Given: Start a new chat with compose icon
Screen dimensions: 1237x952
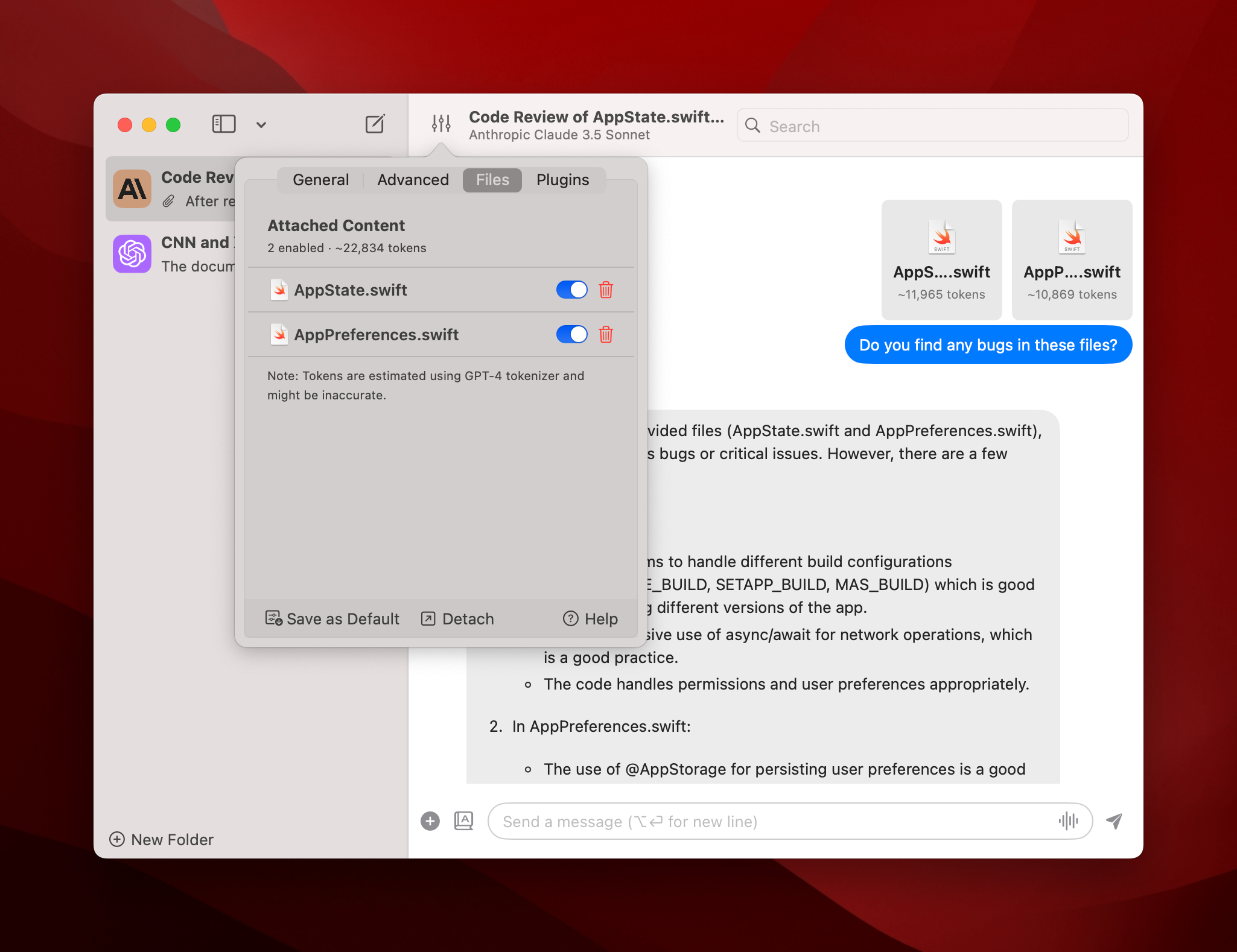Looking at the screenshot, I should click(x=375, y=124).
